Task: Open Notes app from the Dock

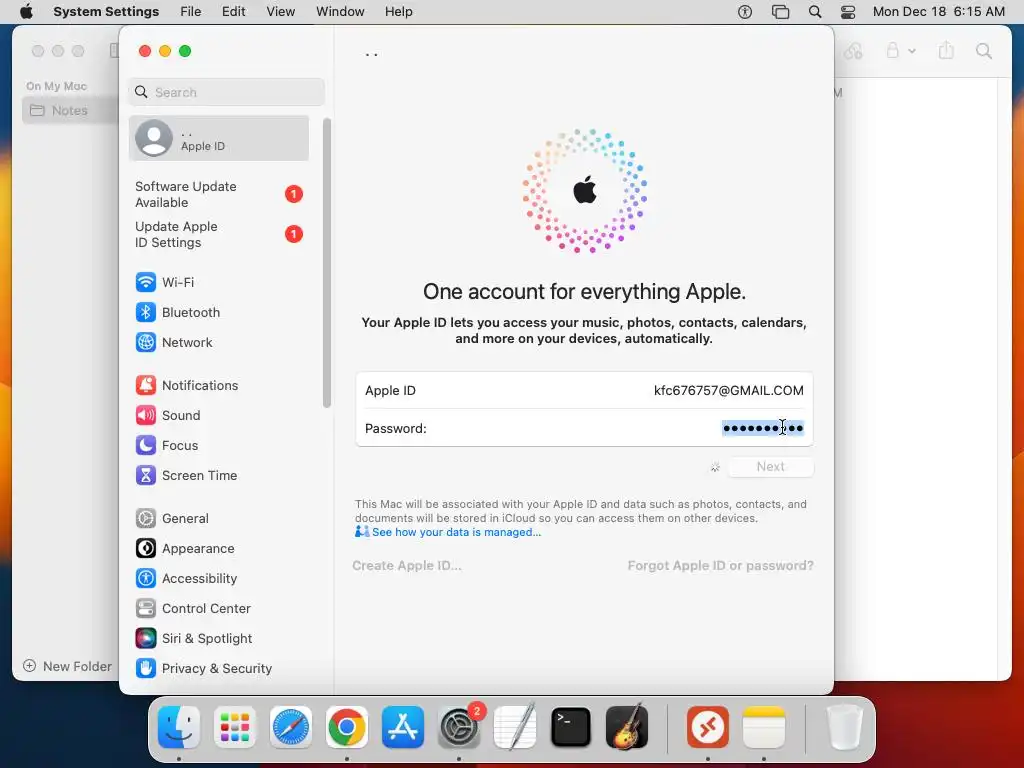Action: point(764,727)
